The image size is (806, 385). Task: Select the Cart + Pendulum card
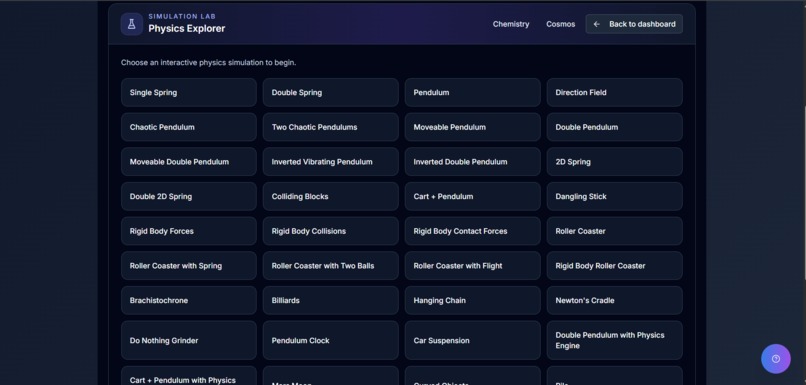coord(472,196)
